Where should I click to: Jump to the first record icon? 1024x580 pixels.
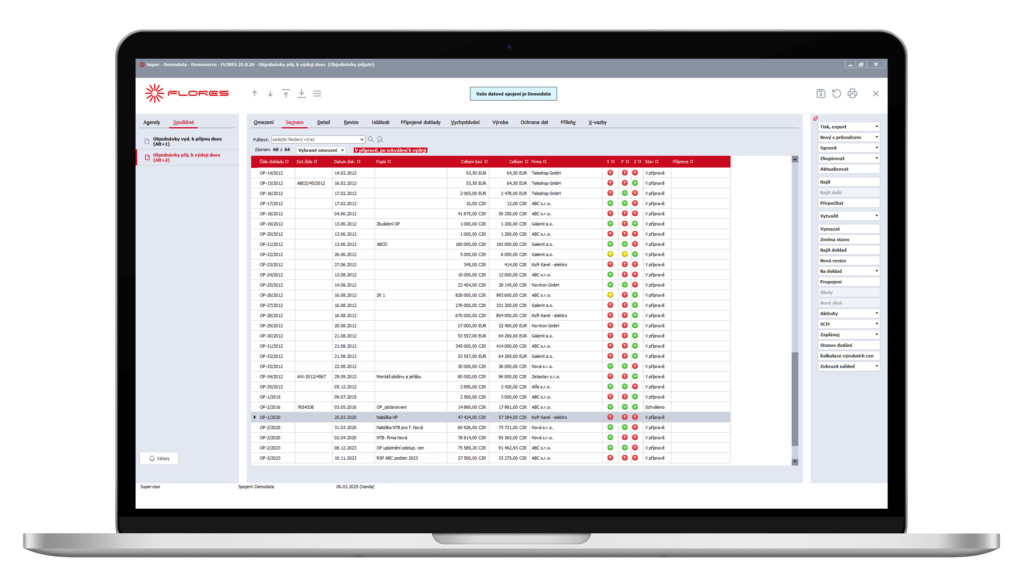286,93
